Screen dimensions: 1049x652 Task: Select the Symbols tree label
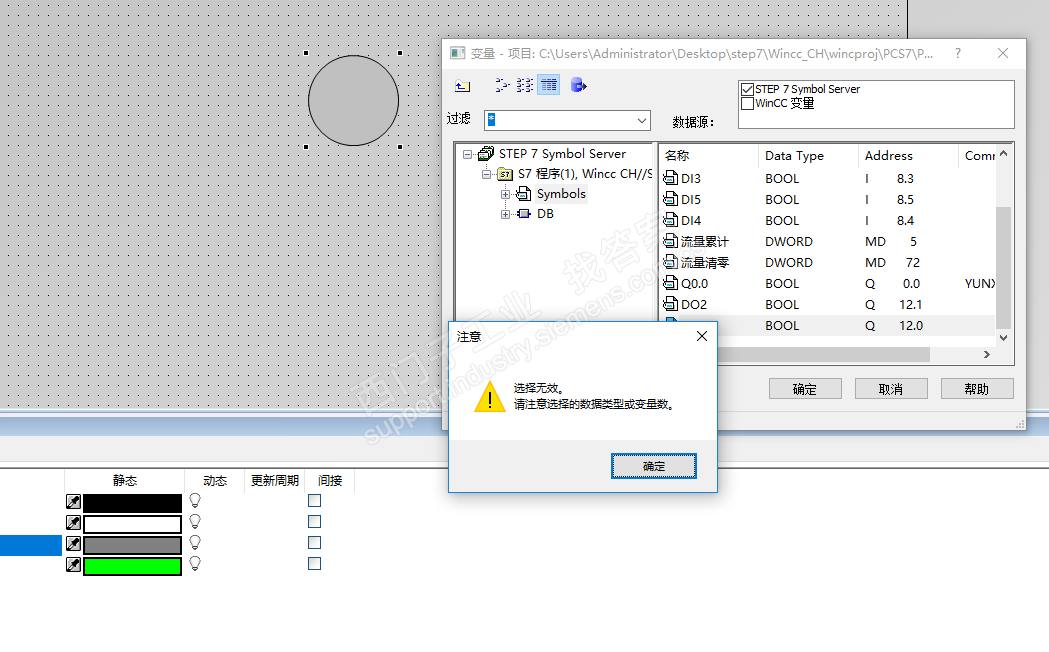pos(561,194)
